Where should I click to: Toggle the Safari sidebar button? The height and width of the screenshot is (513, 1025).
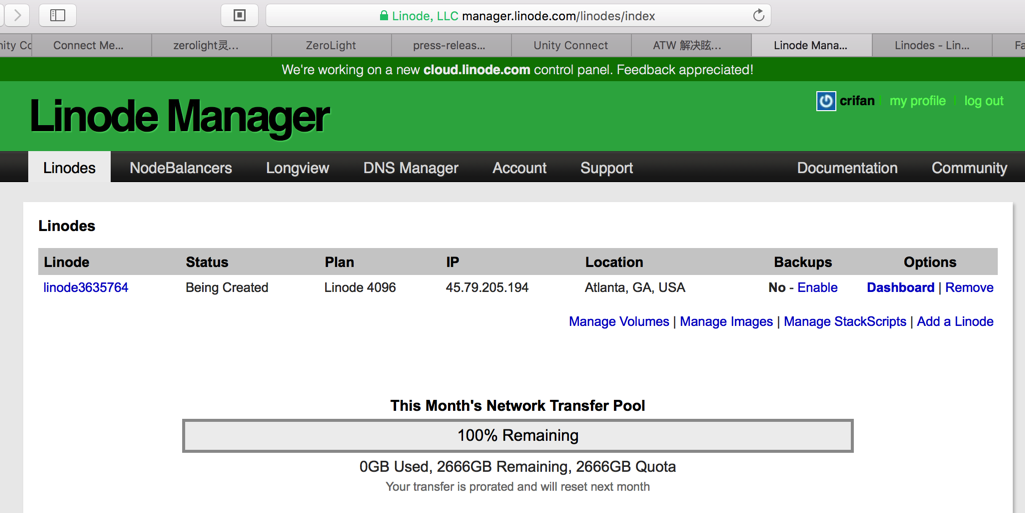[x=58, y=15]
